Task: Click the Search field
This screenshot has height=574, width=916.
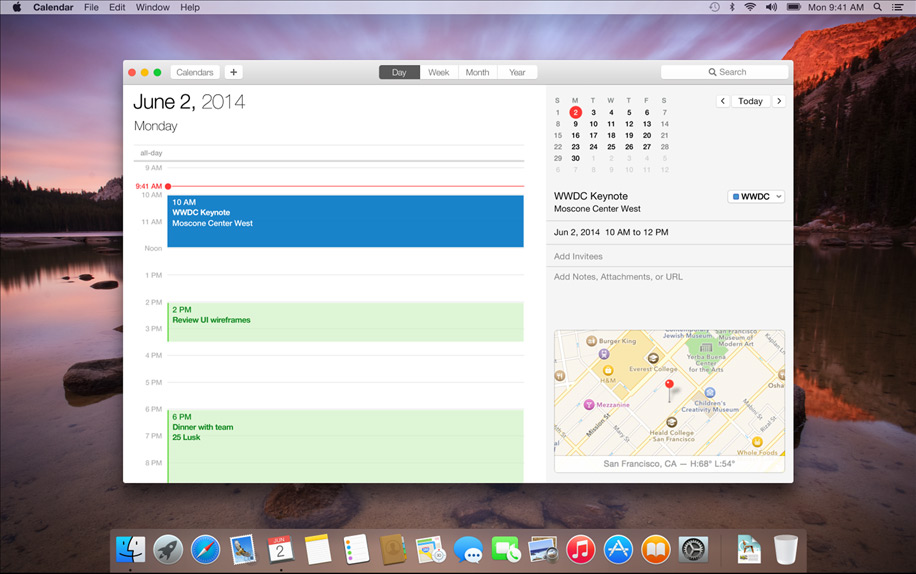Action: pos(724,72)
